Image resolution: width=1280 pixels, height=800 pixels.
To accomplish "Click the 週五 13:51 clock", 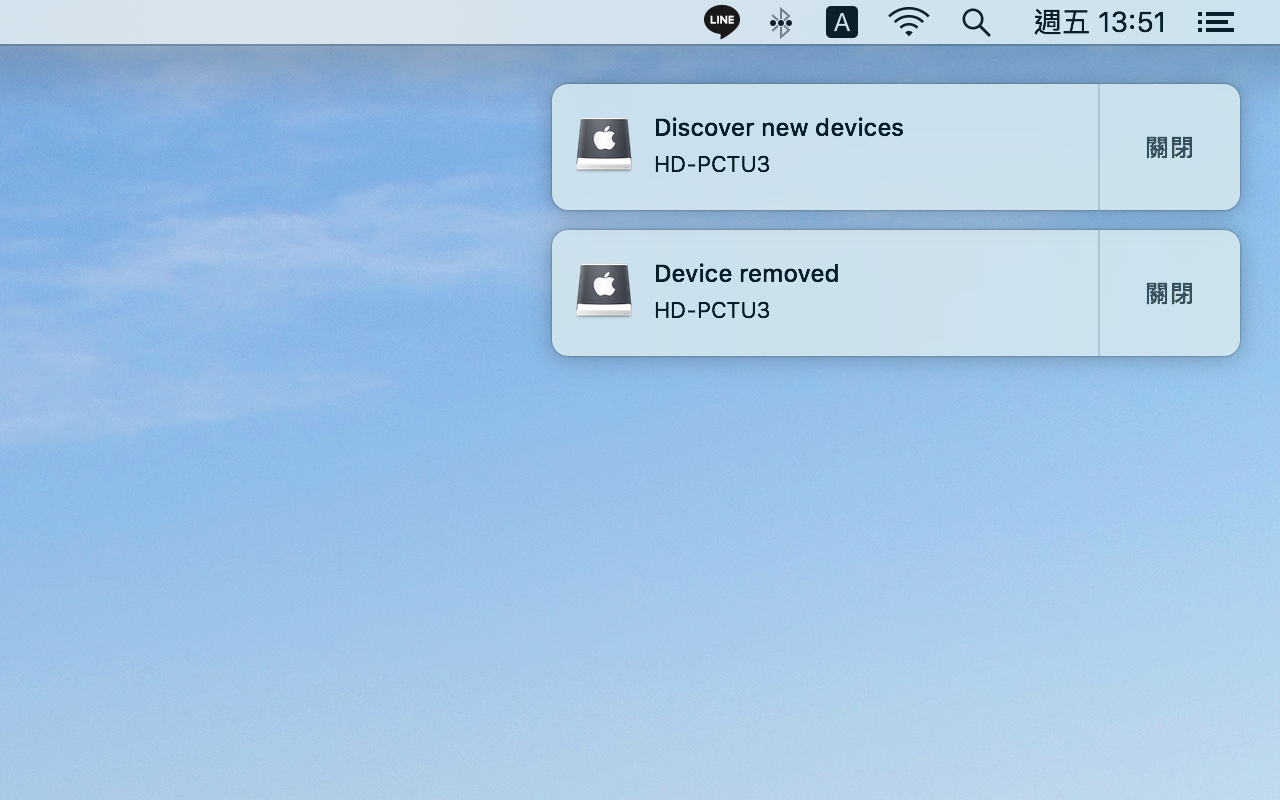I will click(1100, 22).
